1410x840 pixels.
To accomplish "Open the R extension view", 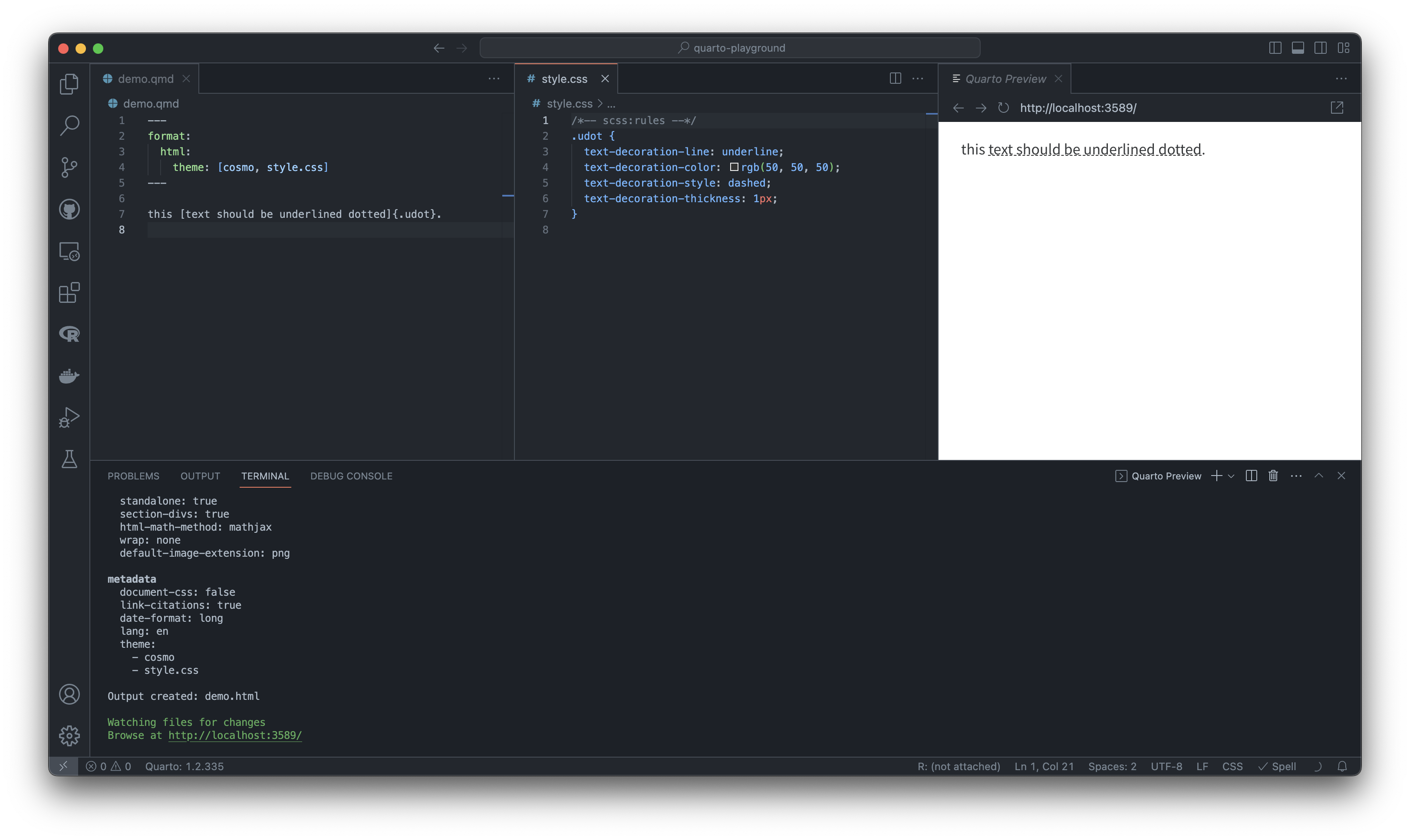I will coord(69,334).
